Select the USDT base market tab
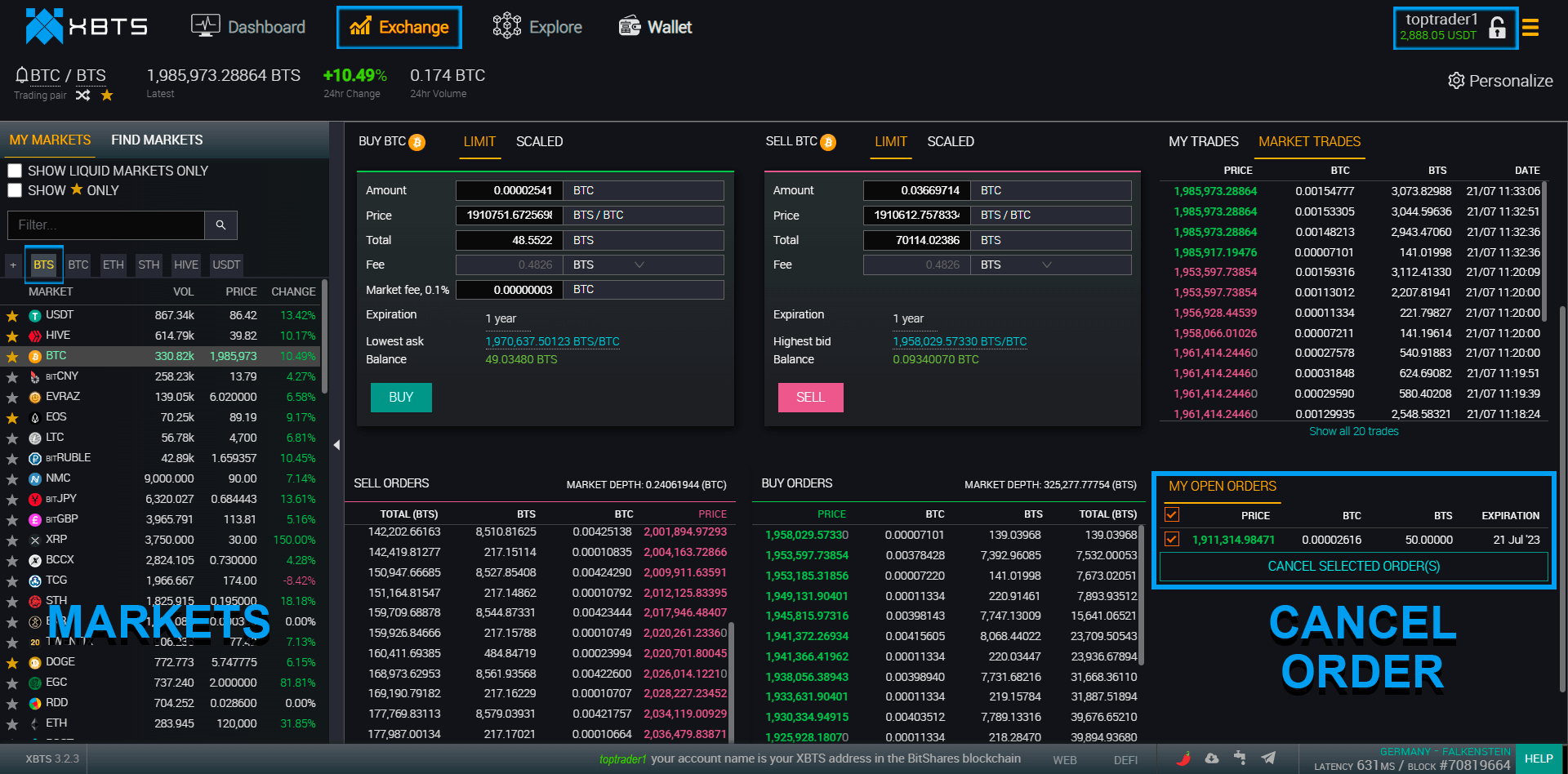The width and height of the screenshot is (1568, 774). click(x=226, y=265)
